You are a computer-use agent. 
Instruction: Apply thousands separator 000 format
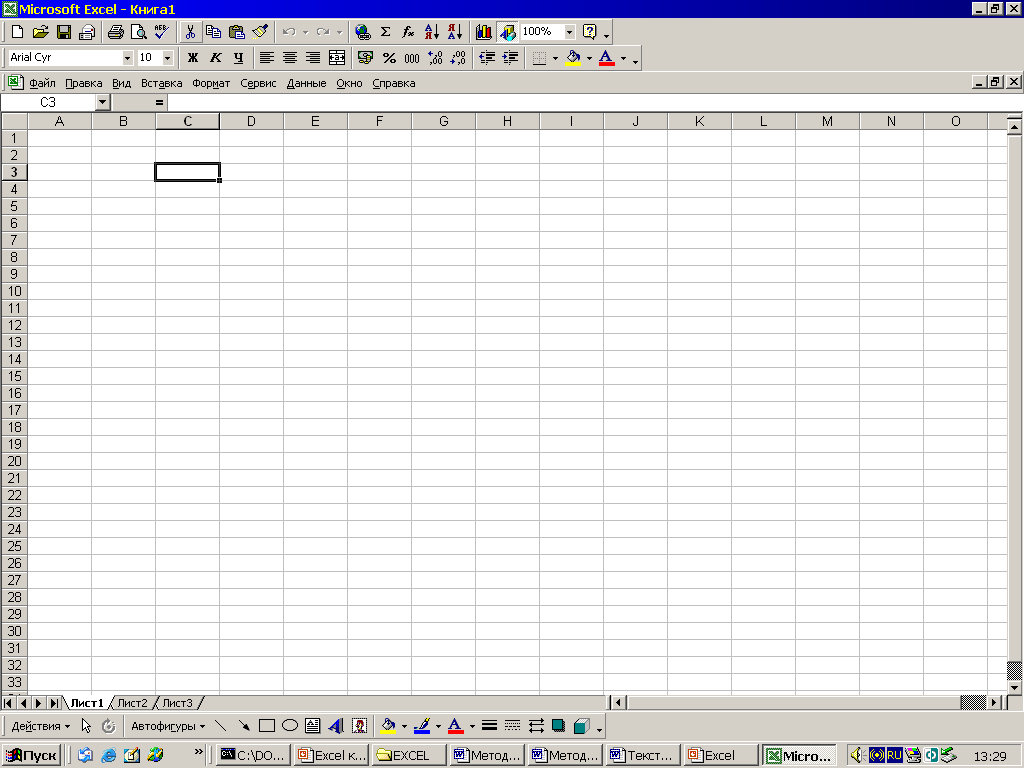[412, 57]
